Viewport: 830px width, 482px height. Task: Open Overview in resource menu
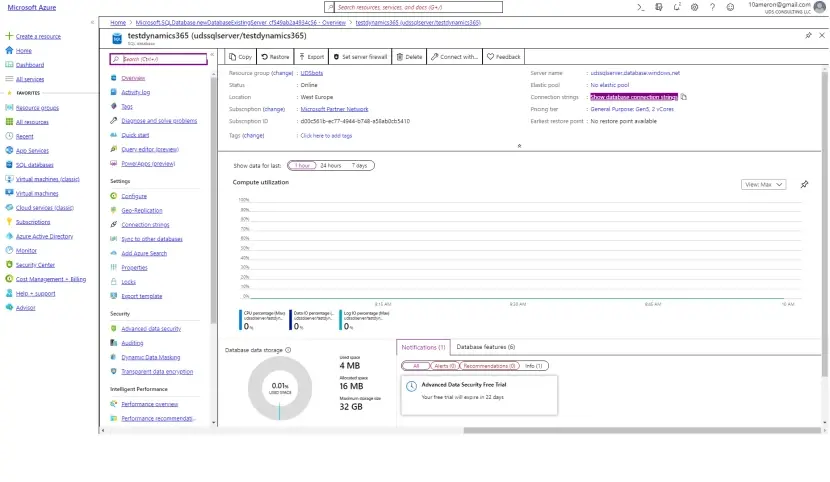click(133, 78)
